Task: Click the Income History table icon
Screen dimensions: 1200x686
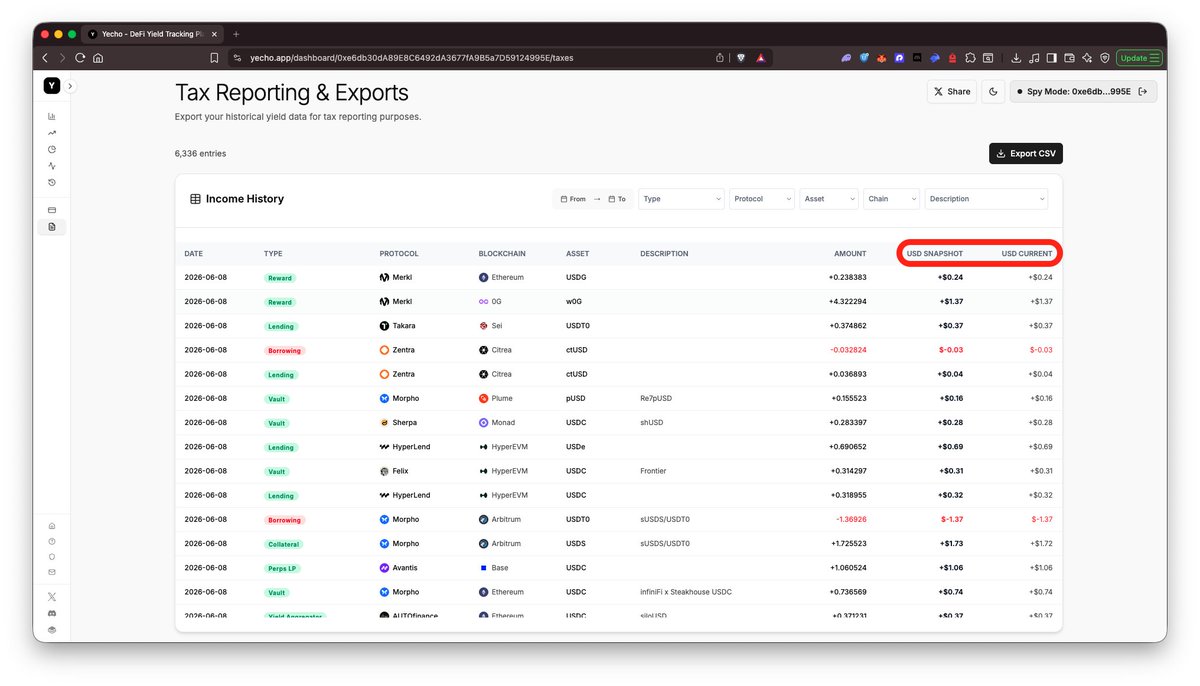Action: point(195,199)
